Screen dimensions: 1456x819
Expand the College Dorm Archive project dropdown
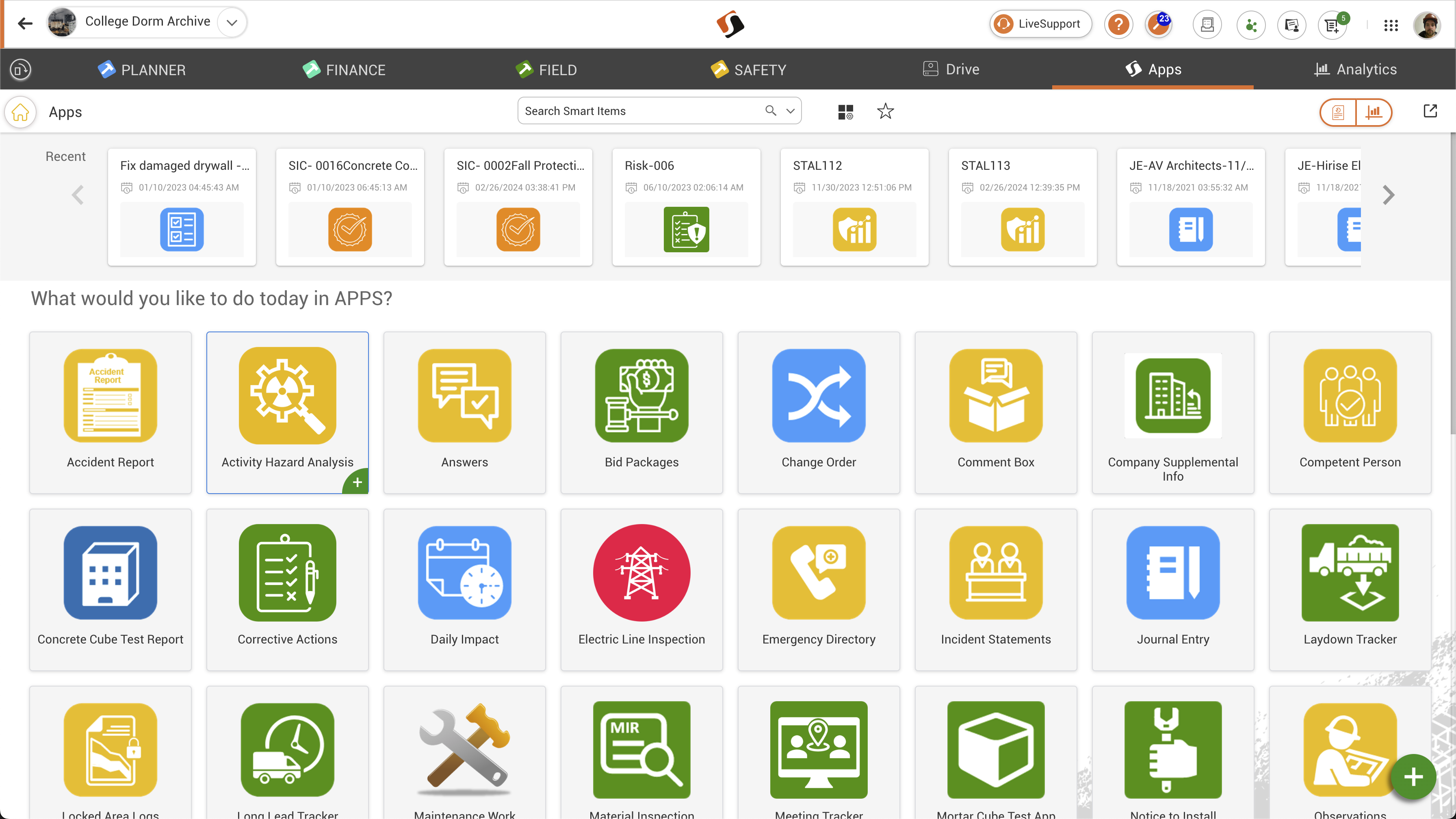pos(232,23)
